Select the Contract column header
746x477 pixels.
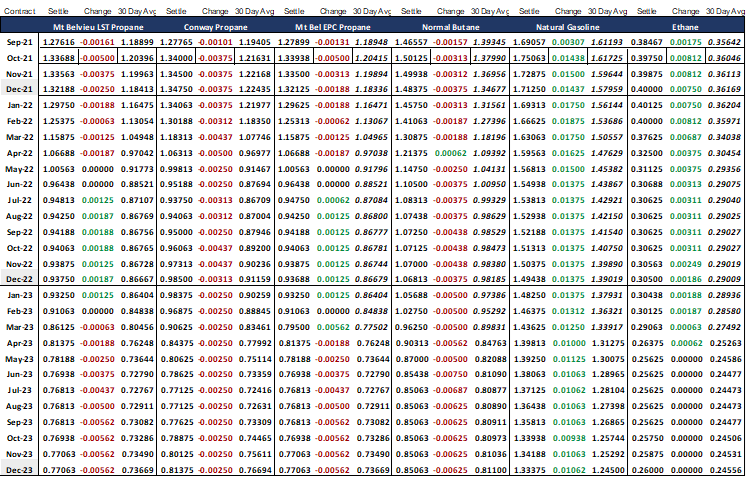[20, 11]
